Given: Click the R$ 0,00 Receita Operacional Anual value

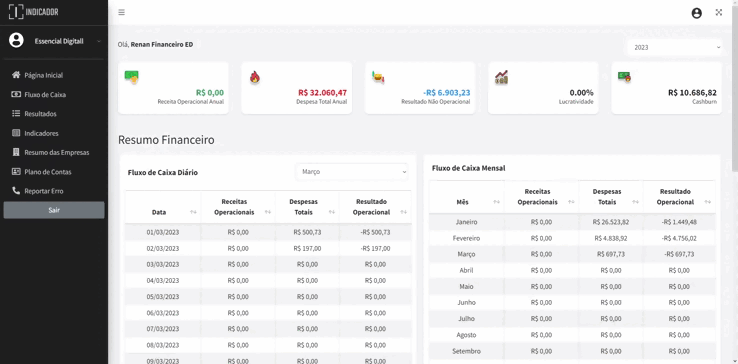Looking at the screenshot, I should point(210,93).
